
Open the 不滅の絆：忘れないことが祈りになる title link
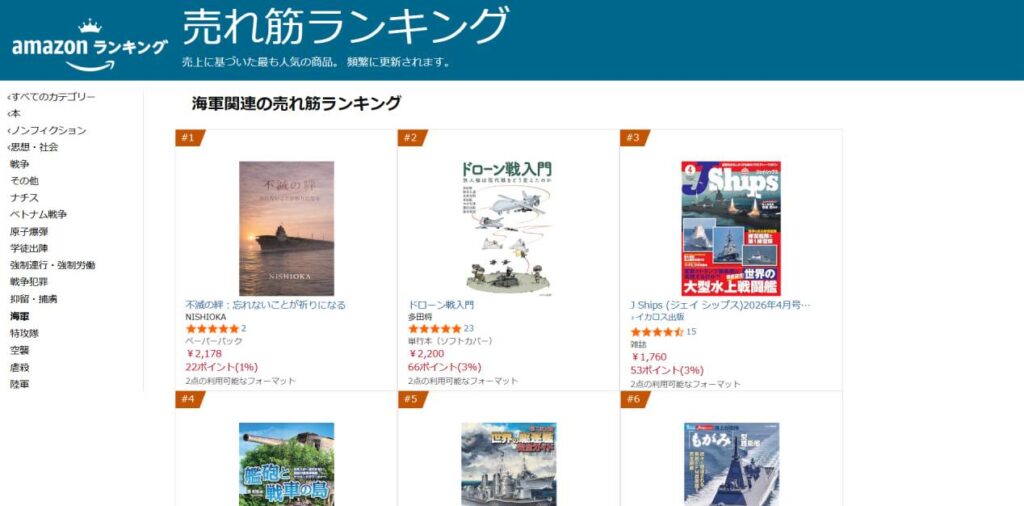click(x=266, y=305)
